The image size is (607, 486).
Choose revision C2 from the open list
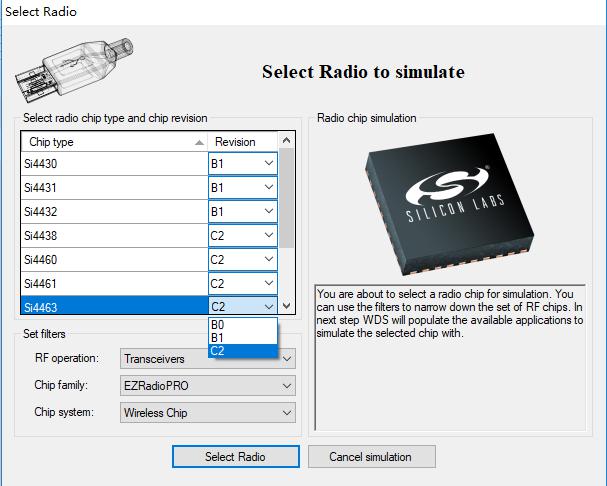(243, 351)
